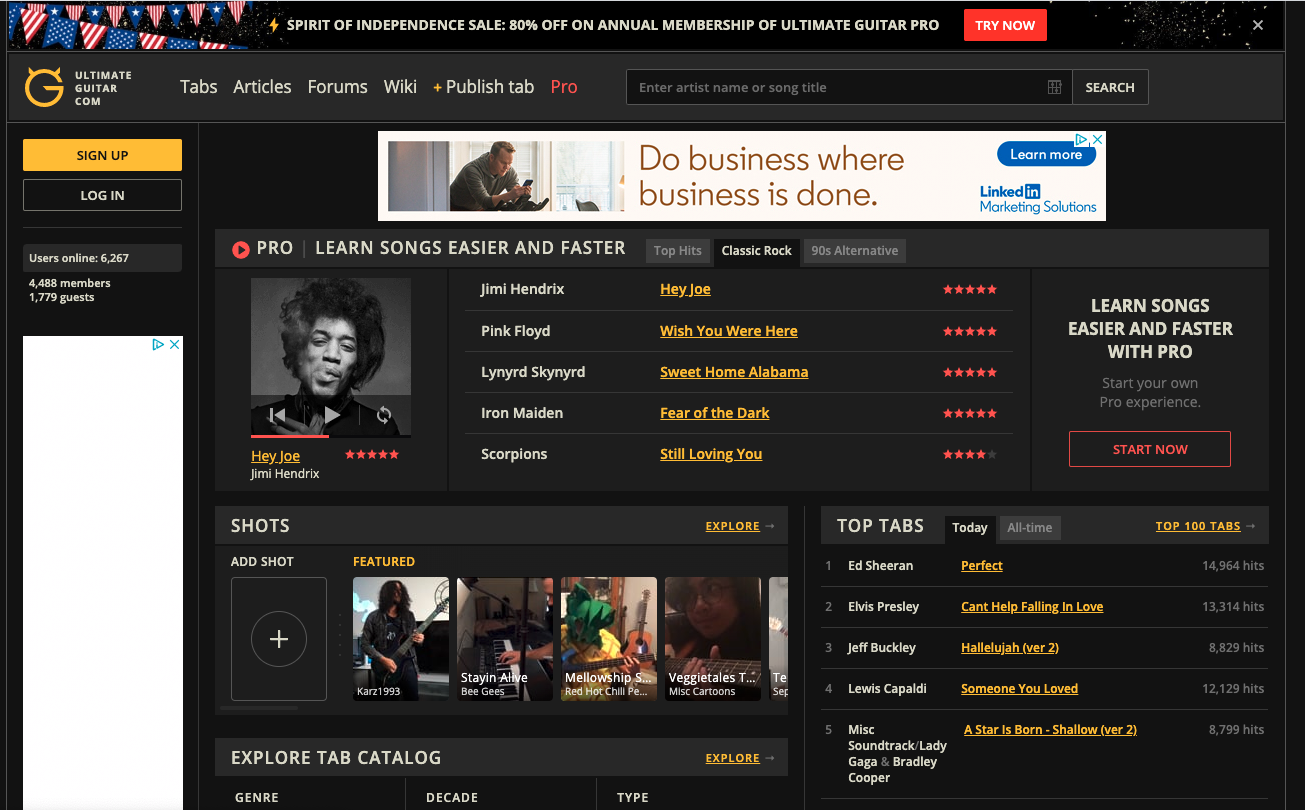Click the Log In button
The width and height of the screenshot is (1305, 810).
tap(102, 195)
